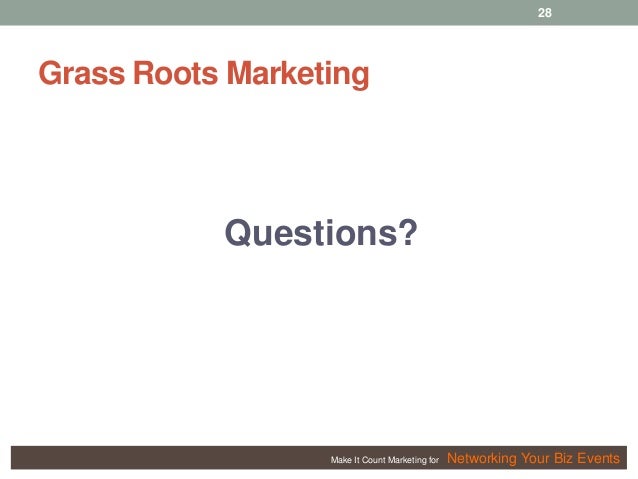Click the "Questions?" text in the slide center
Screen dimensions: 638x479
click(x=321, y=232)
